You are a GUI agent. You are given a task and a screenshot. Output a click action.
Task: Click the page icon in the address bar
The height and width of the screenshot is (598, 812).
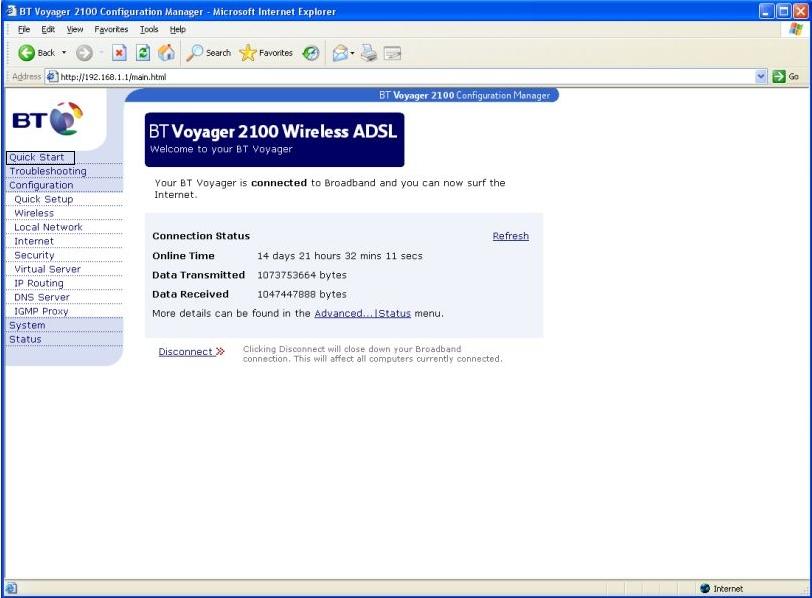pyautogui.click(x=52, y=77)
